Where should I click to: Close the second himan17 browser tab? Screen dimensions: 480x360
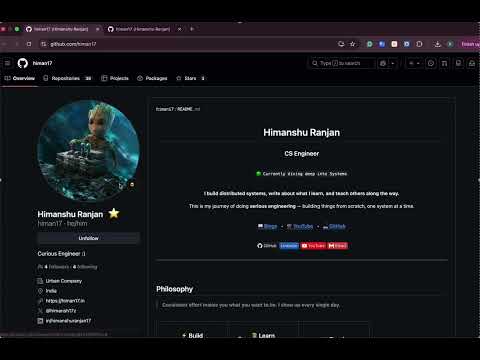(179, 29)
